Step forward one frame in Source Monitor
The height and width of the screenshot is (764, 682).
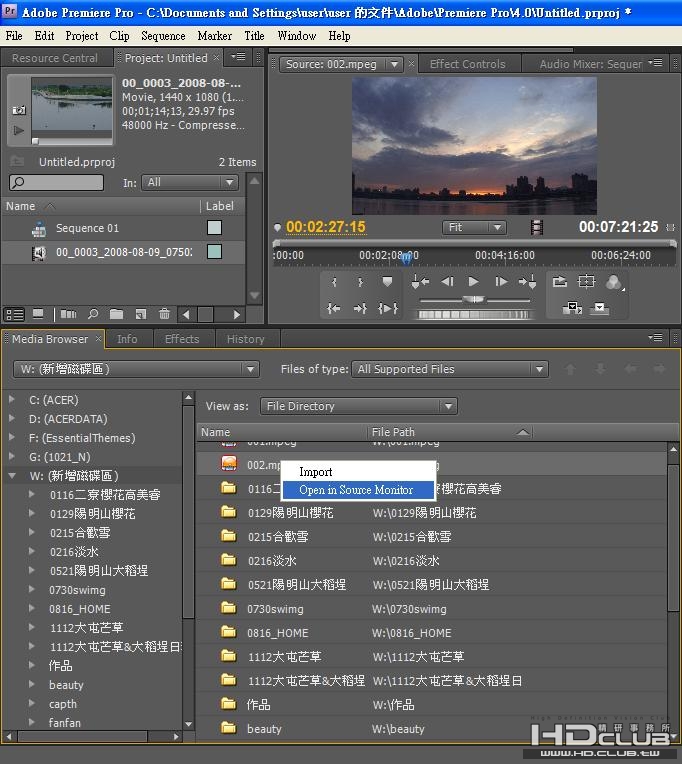pyautogui.click(x=501, y=281)
